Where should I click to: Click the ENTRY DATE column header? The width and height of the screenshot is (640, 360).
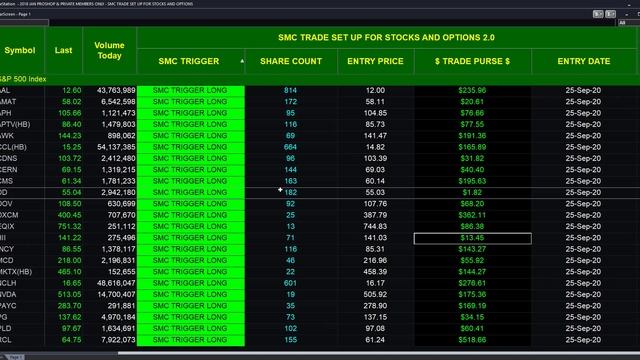click(584, 61)
